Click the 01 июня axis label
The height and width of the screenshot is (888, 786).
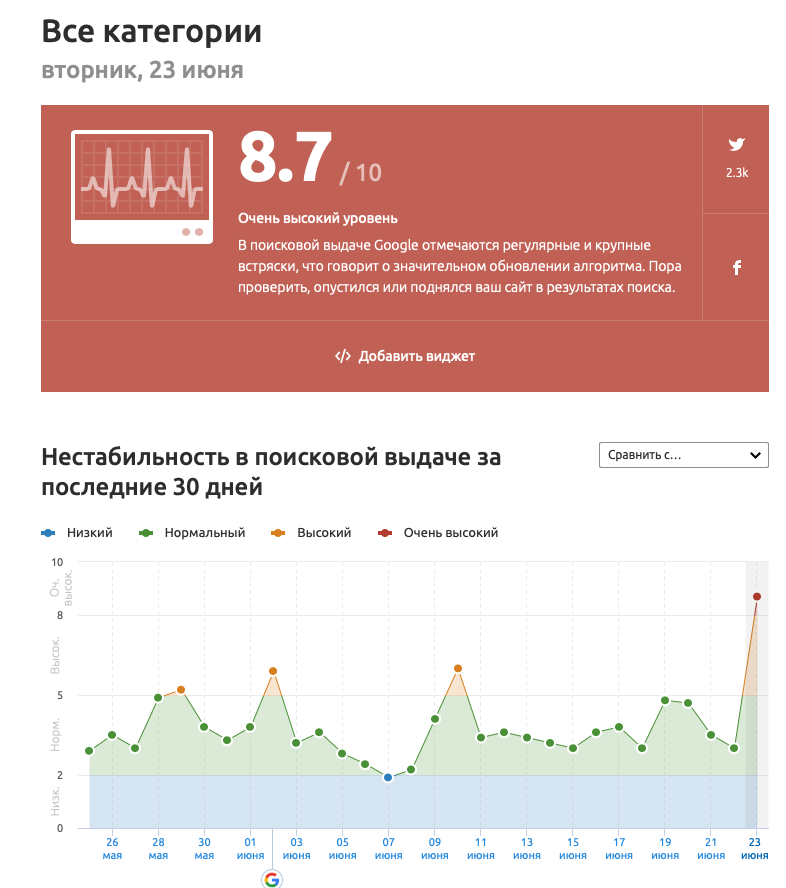tap(250, 848)
